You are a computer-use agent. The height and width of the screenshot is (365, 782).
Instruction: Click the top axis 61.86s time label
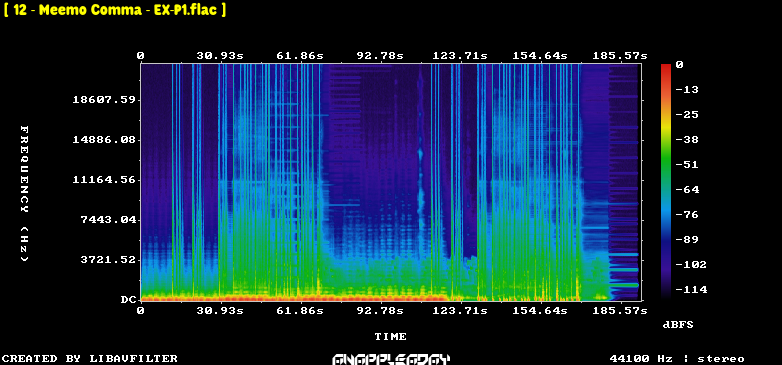point(300,56)
